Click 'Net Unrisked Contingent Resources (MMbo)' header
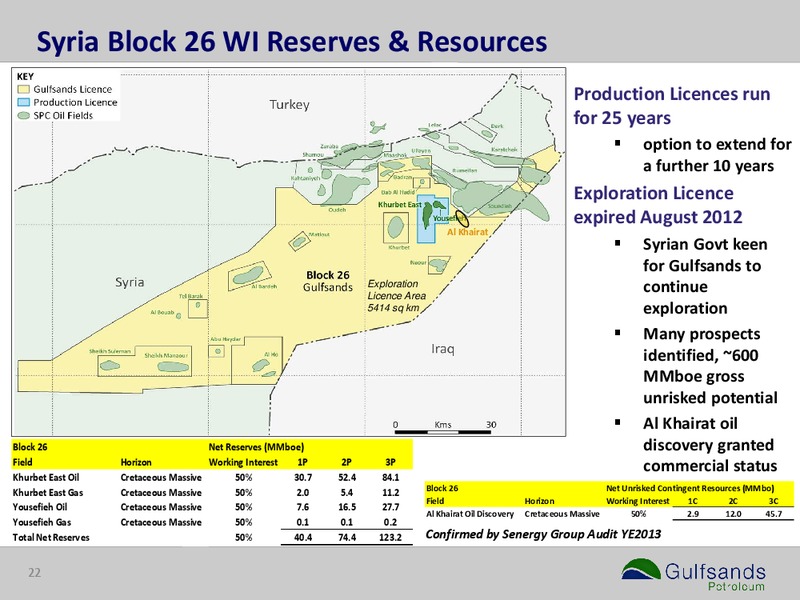This screenshot has width=800, height=600. pos(690,488)
